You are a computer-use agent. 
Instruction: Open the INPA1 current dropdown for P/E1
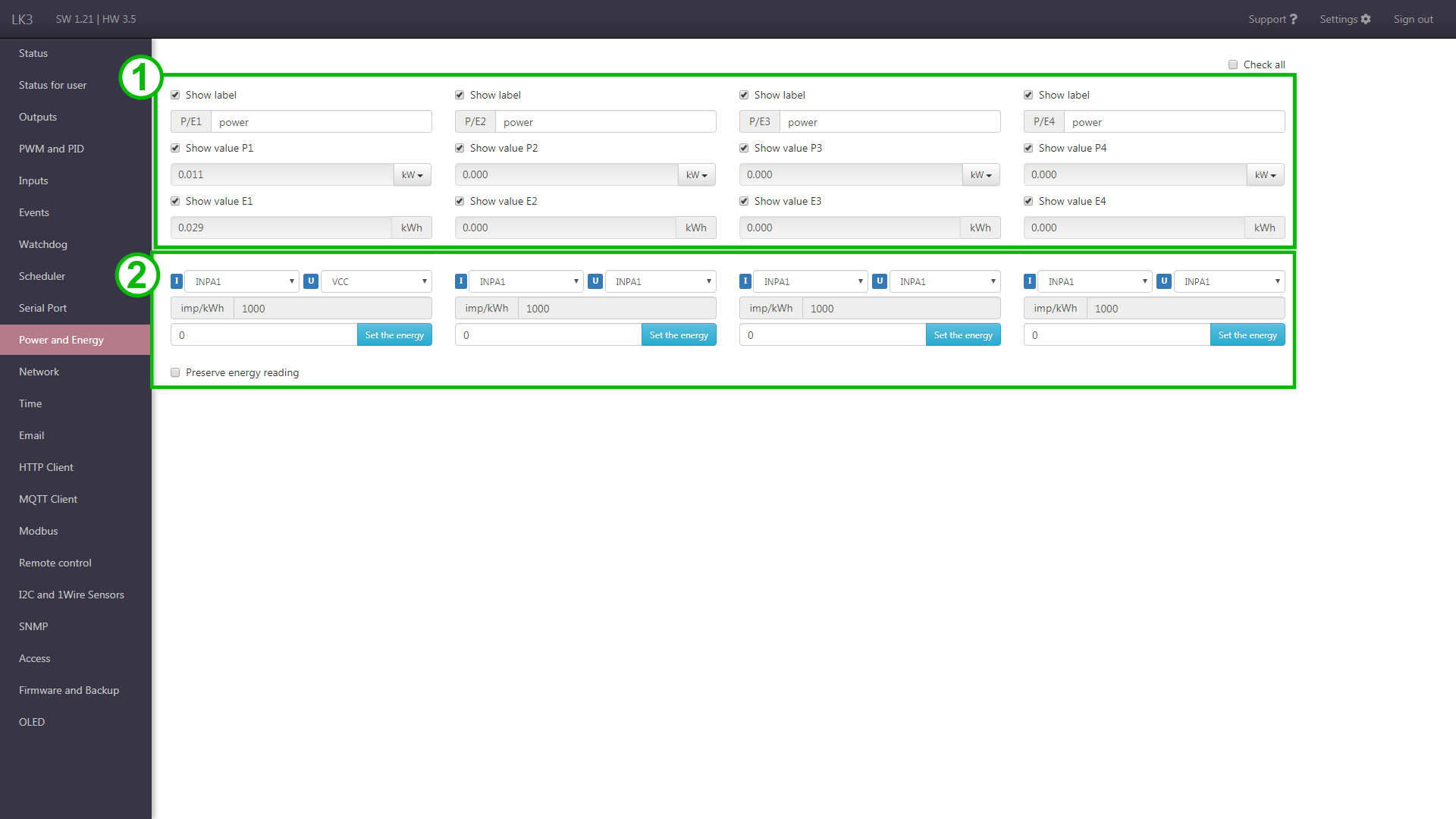click(242, 281)
